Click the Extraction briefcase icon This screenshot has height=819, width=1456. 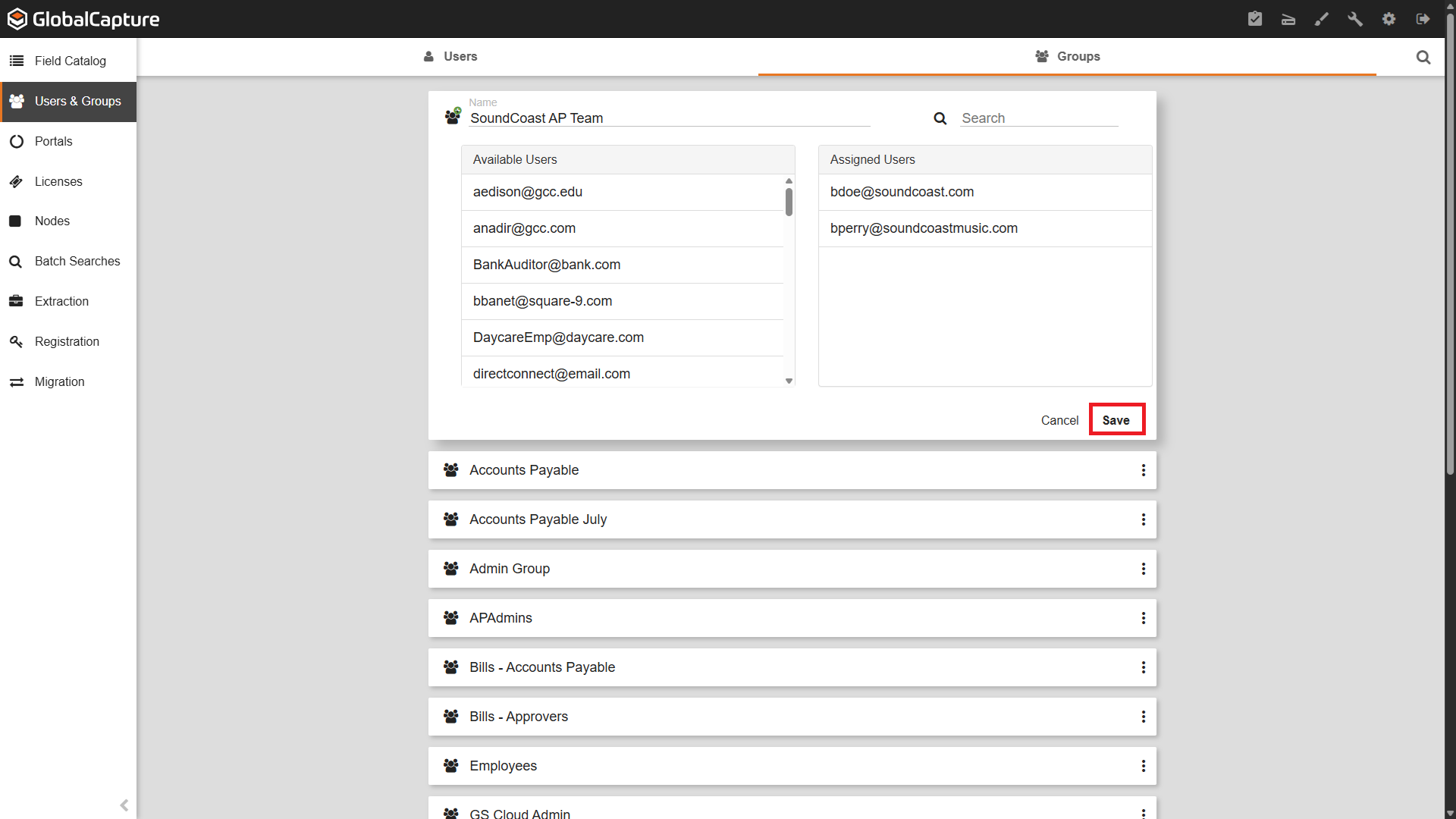click(x=16, y=301)
